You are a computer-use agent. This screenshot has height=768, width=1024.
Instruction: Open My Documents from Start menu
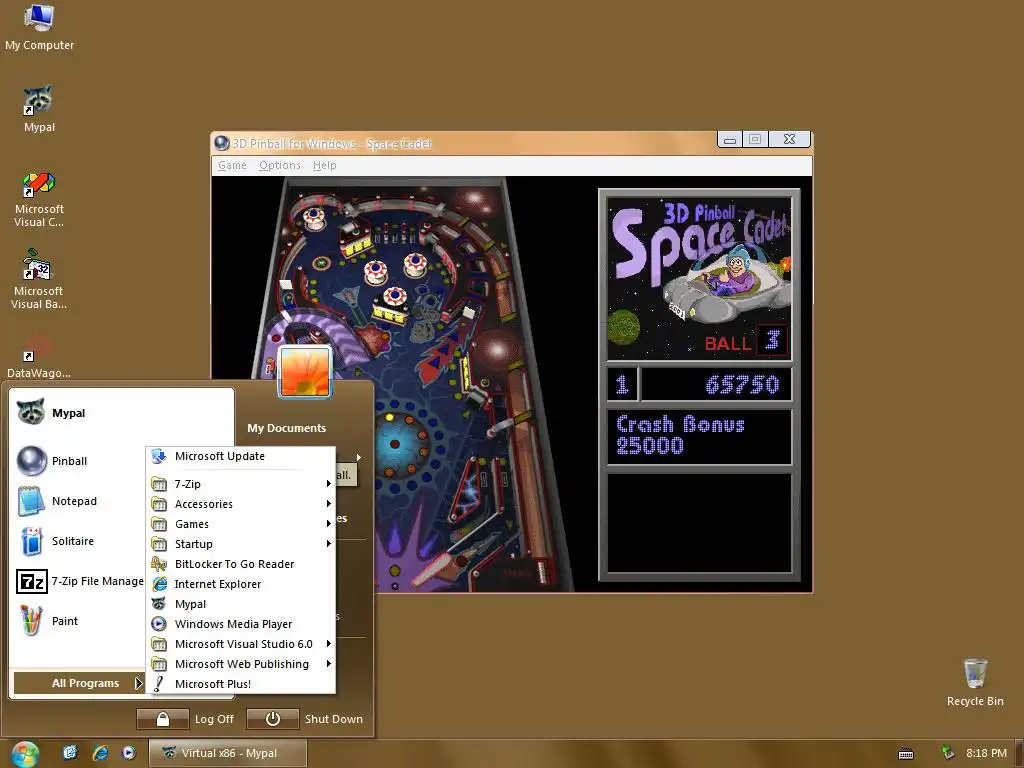[x=287, y=428]
